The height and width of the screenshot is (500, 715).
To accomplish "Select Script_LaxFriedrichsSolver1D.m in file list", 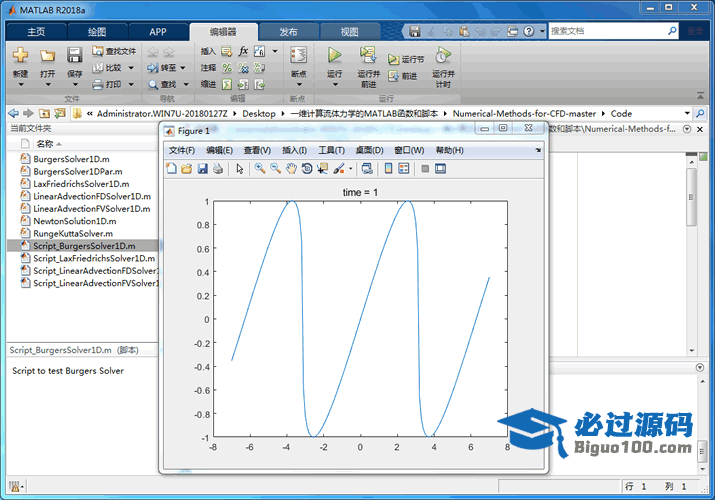I will click(x=93, y=258).
